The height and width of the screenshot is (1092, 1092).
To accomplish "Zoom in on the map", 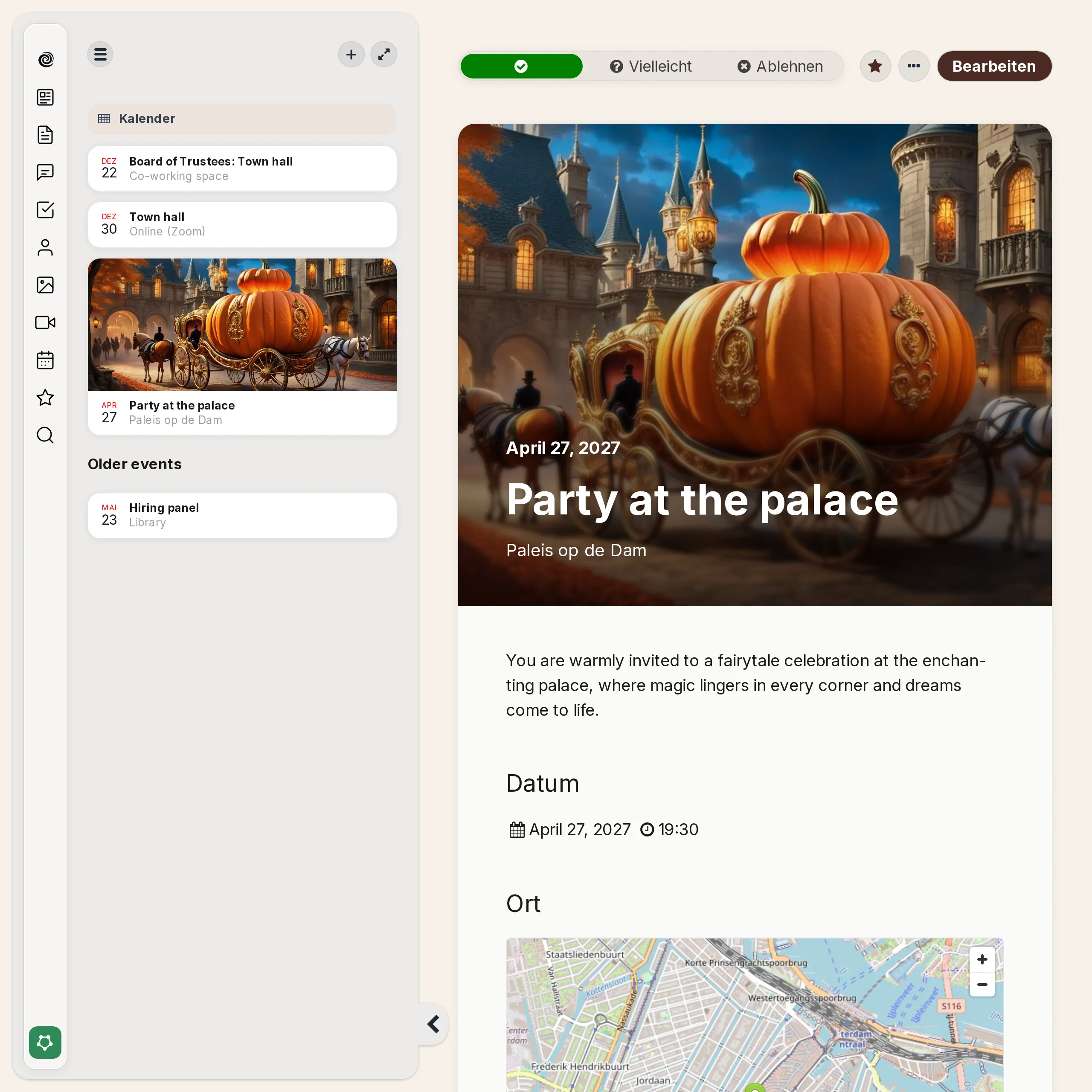I will (982, 960).
